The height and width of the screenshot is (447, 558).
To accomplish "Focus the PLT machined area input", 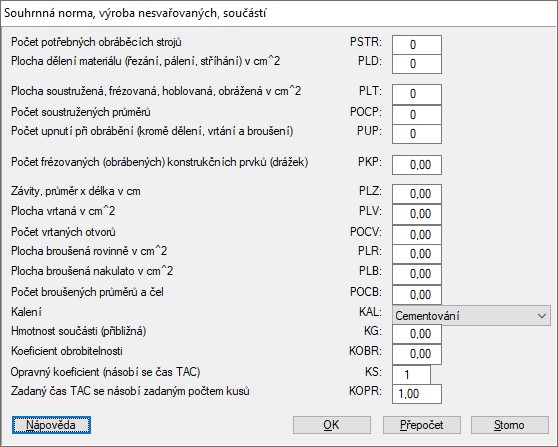I will [417, 94].
